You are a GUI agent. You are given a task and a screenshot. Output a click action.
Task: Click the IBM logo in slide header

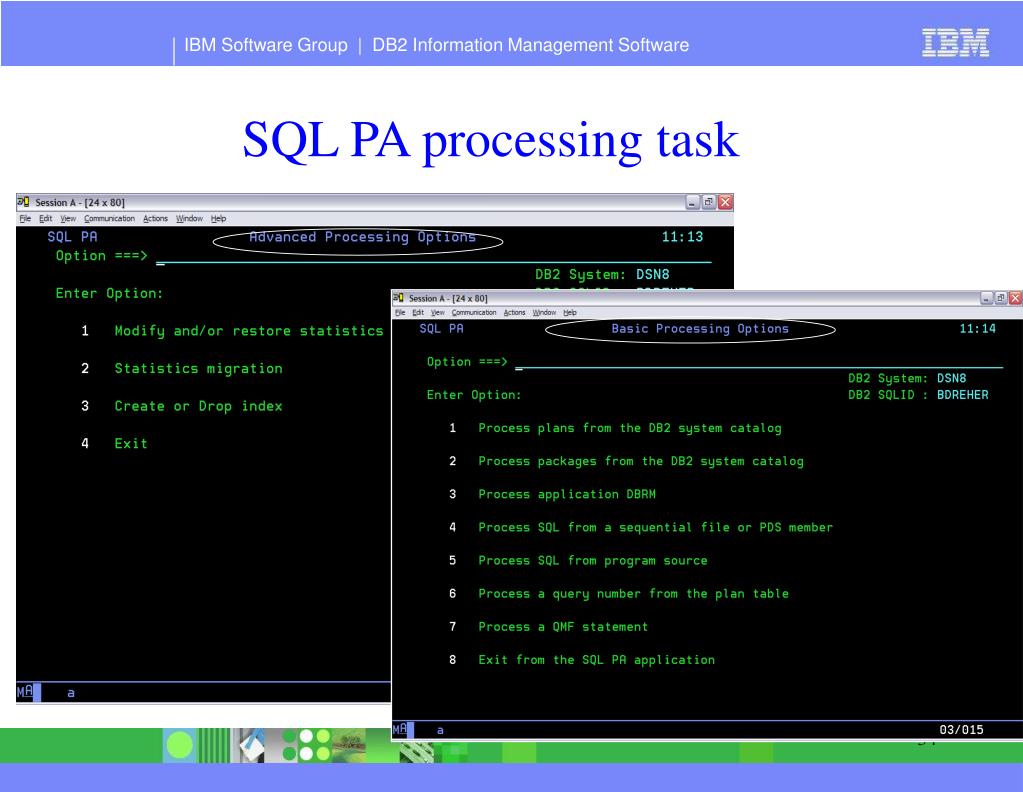956,42
